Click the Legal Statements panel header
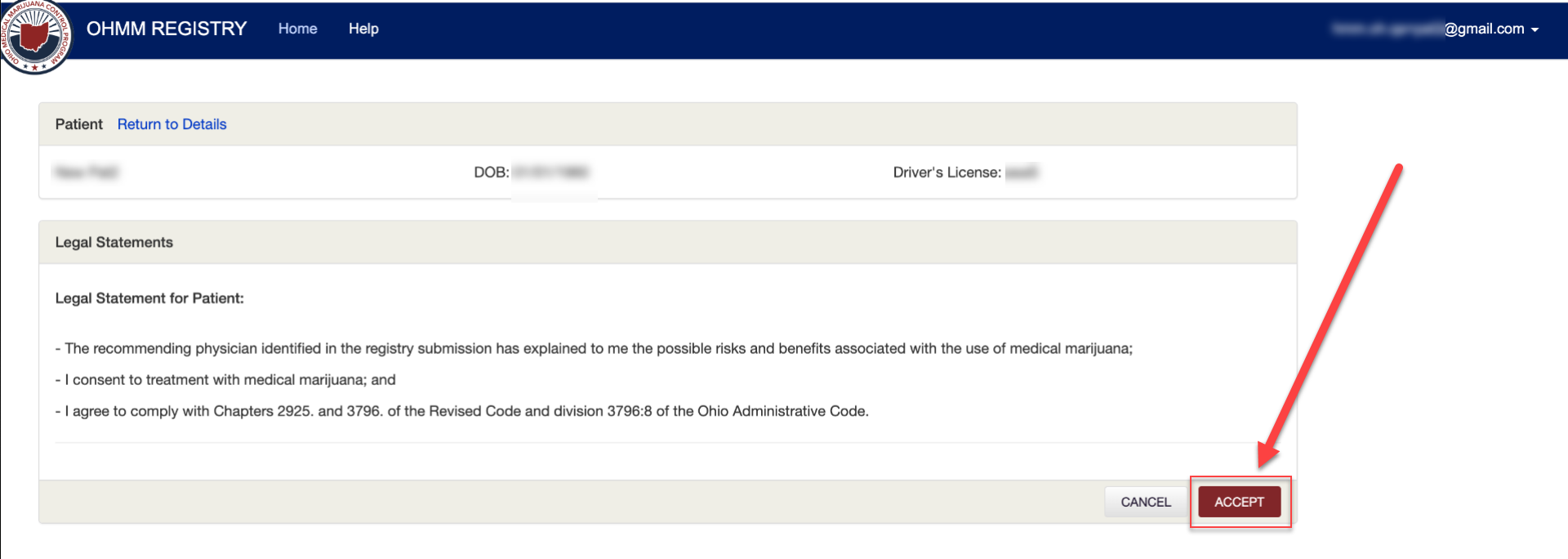1568x559 pixels. tap(114, 243)
